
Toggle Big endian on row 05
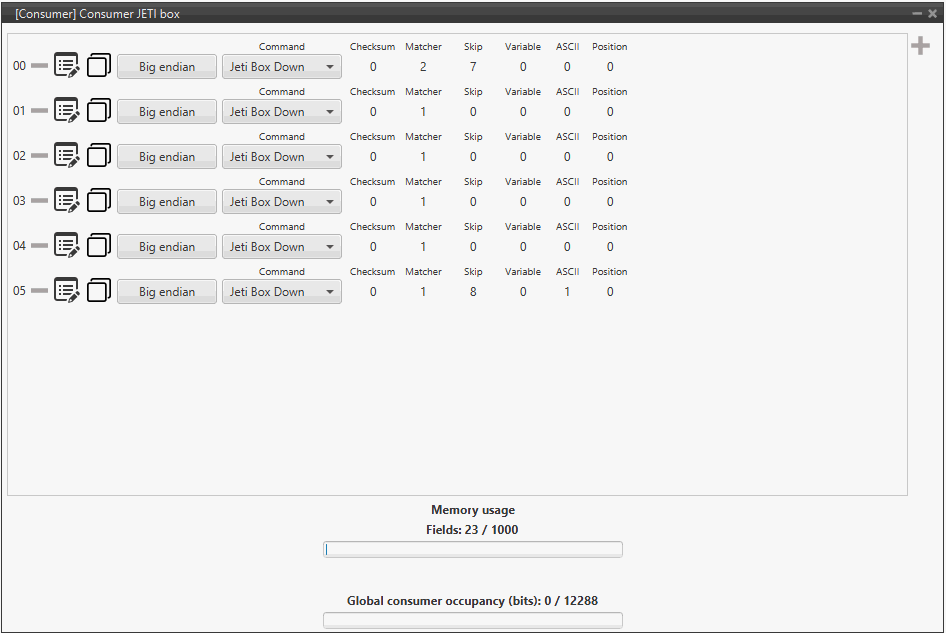coord(167,292)
